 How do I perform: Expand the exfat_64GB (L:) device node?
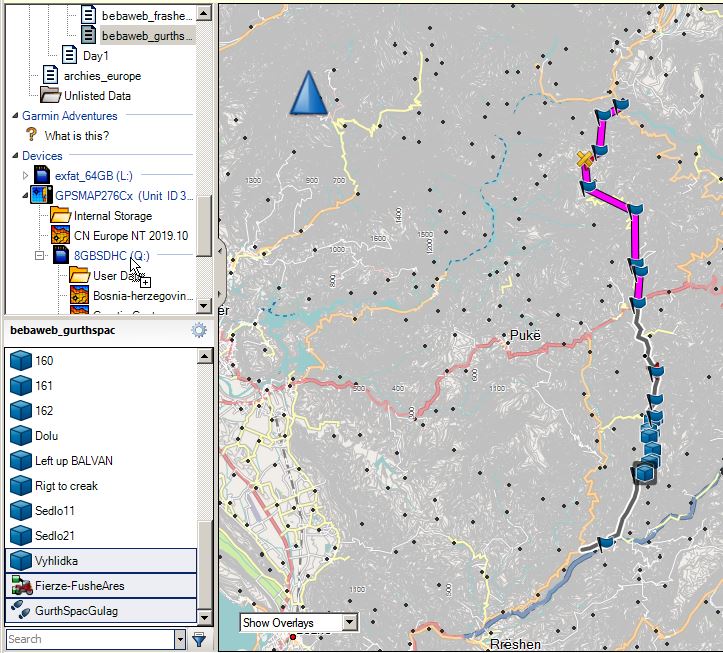tap(26, 176)
